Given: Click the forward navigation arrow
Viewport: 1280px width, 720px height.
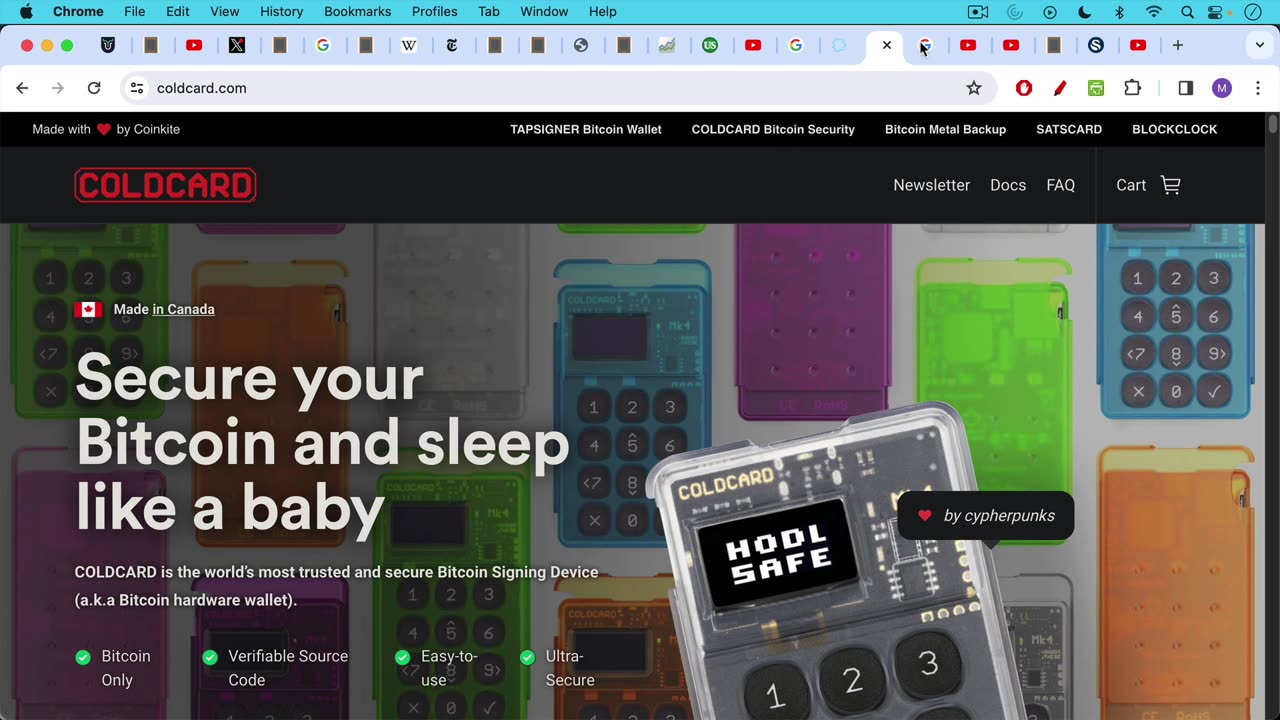Looking at the screenshot, I should pyautogui.click(x=58, y=88).
